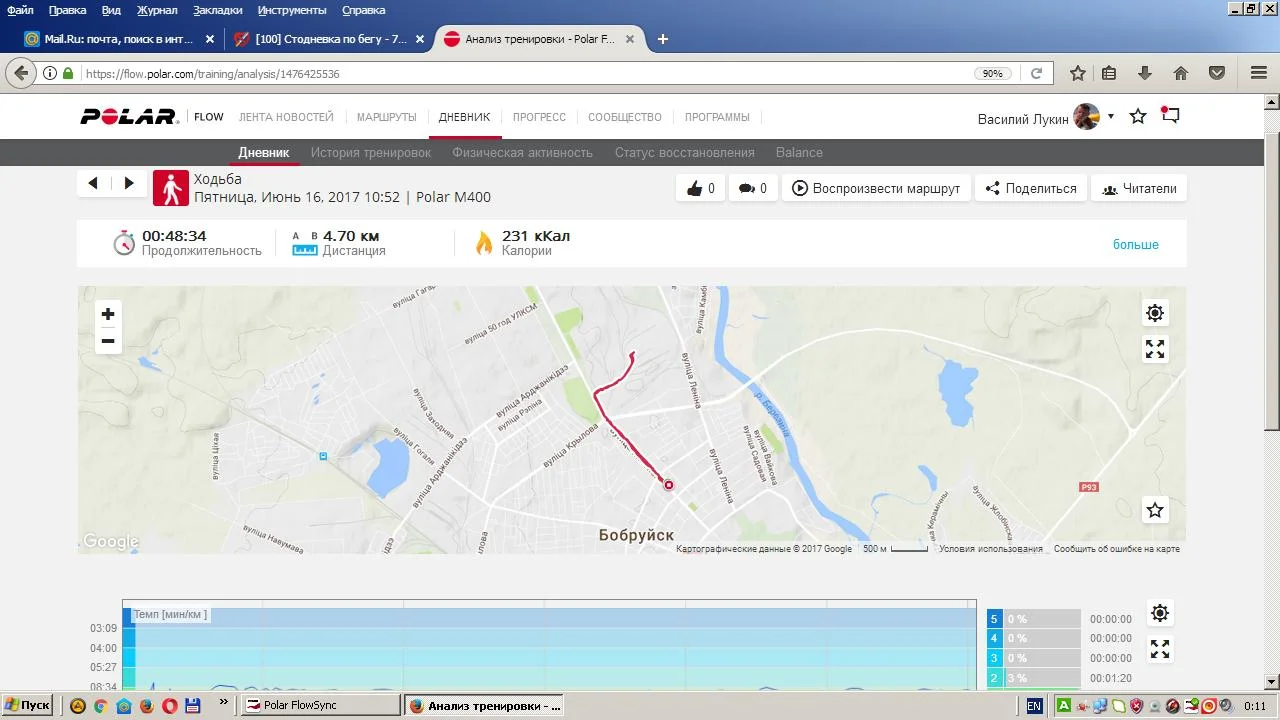Screen dimensions: 1280x720
Task: Toggle heart rate zone 5 in chart
Action: (x=994, y=619)
